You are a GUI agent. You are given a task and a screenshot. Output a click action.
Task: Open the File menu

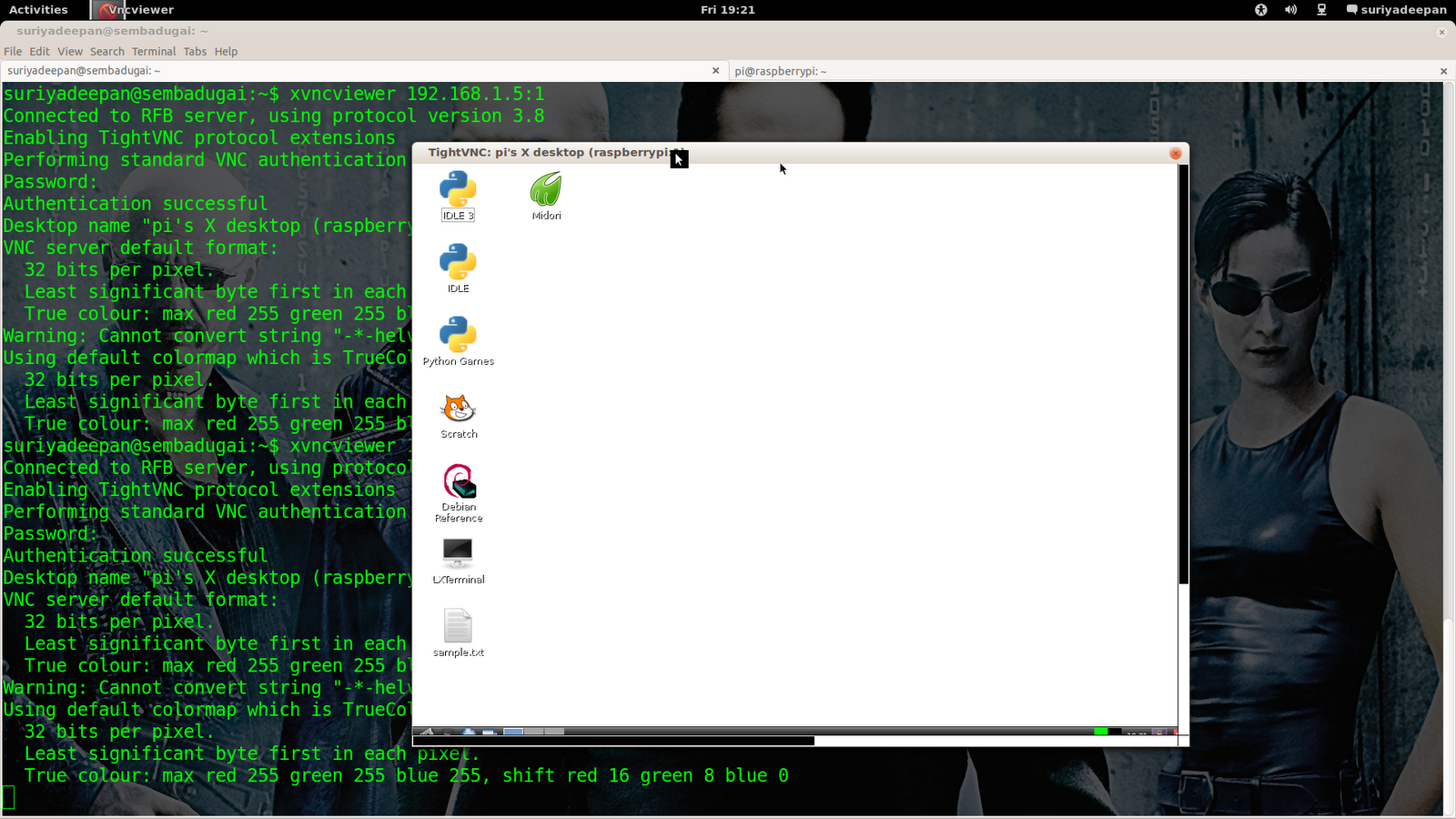(13, 52)
